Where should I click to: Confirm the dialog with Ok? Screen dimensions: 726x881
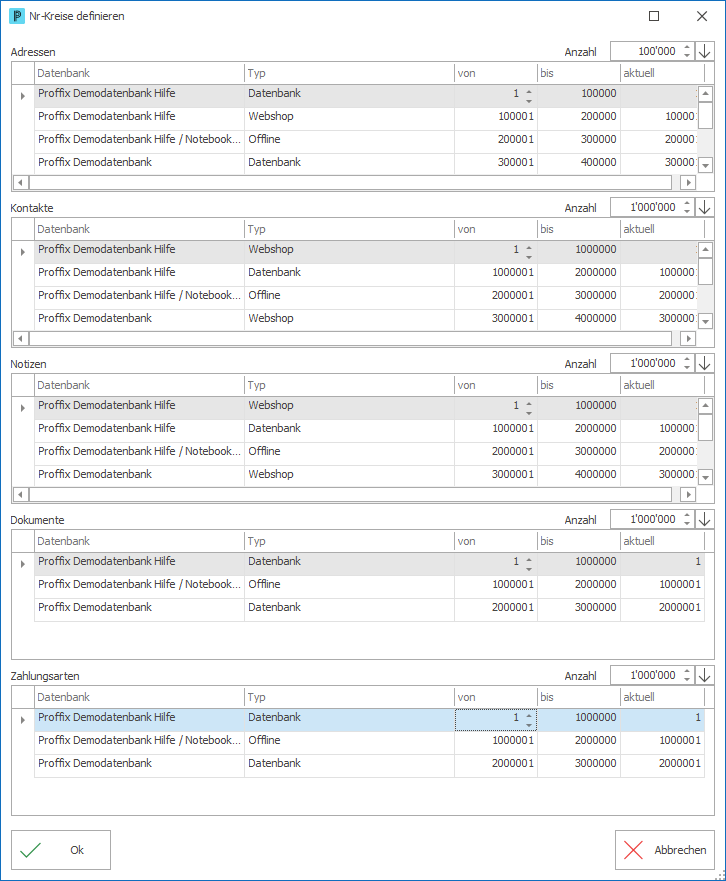pos(61,850)
